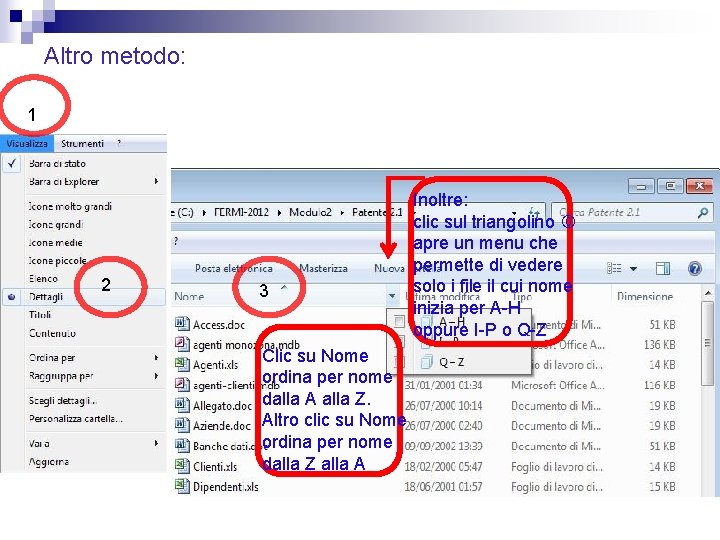
Task: Choose Icone grandi view
Action: [x=56, y=225]
